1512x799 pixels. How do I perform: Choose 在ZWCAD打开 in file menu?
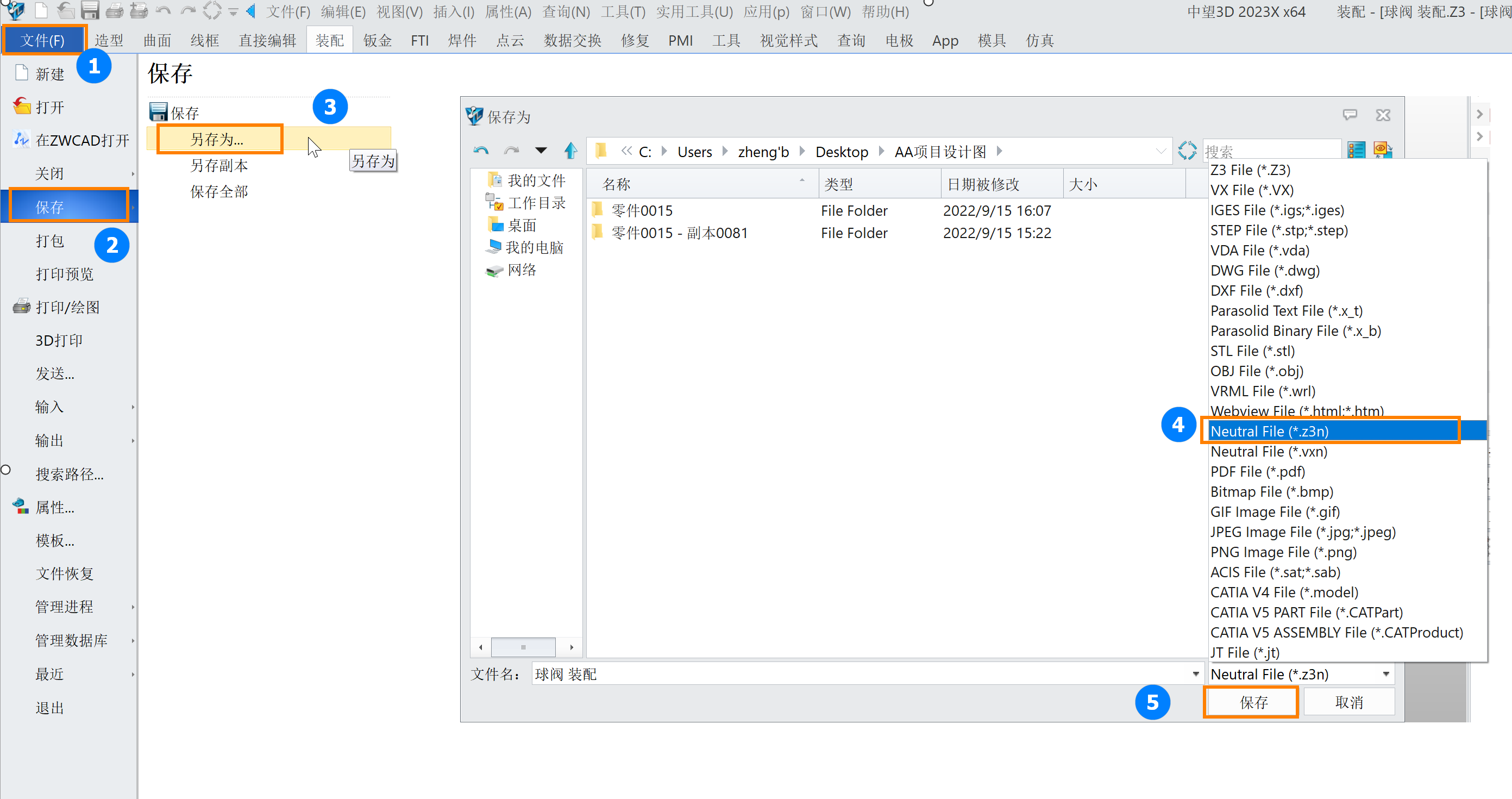coord(82,140)
